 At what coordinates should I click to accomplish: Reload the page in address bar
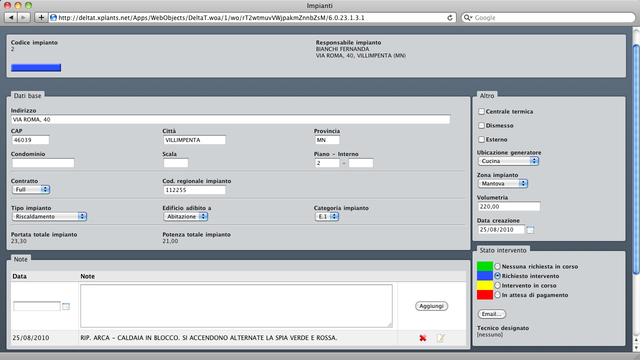(450, 18)
